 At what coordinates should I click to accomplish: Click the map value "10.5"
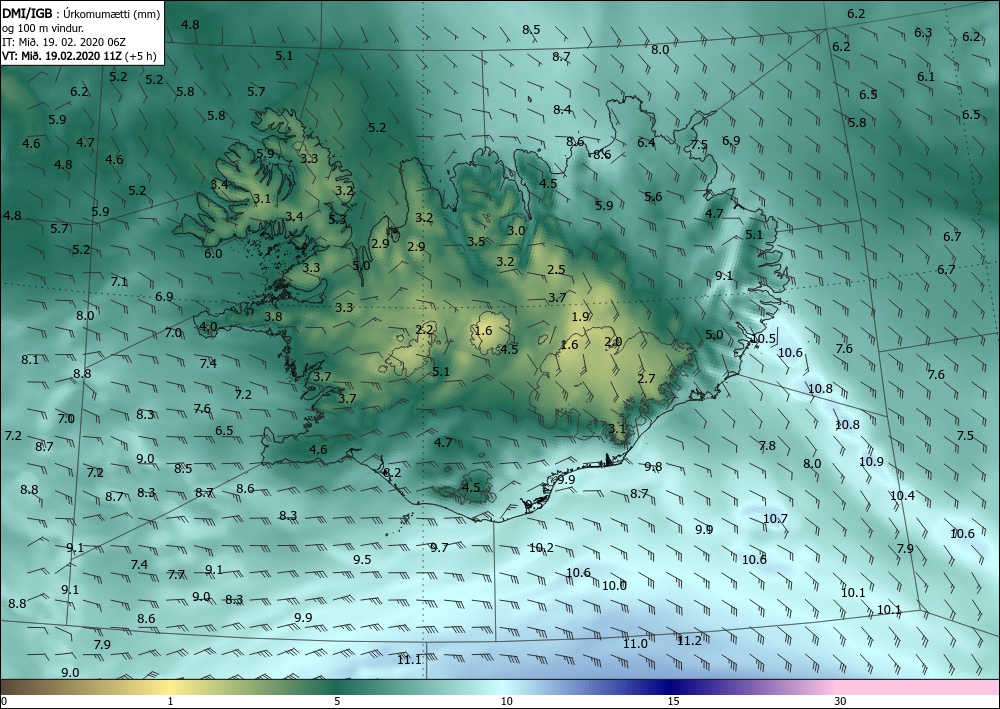click(763, 339)
